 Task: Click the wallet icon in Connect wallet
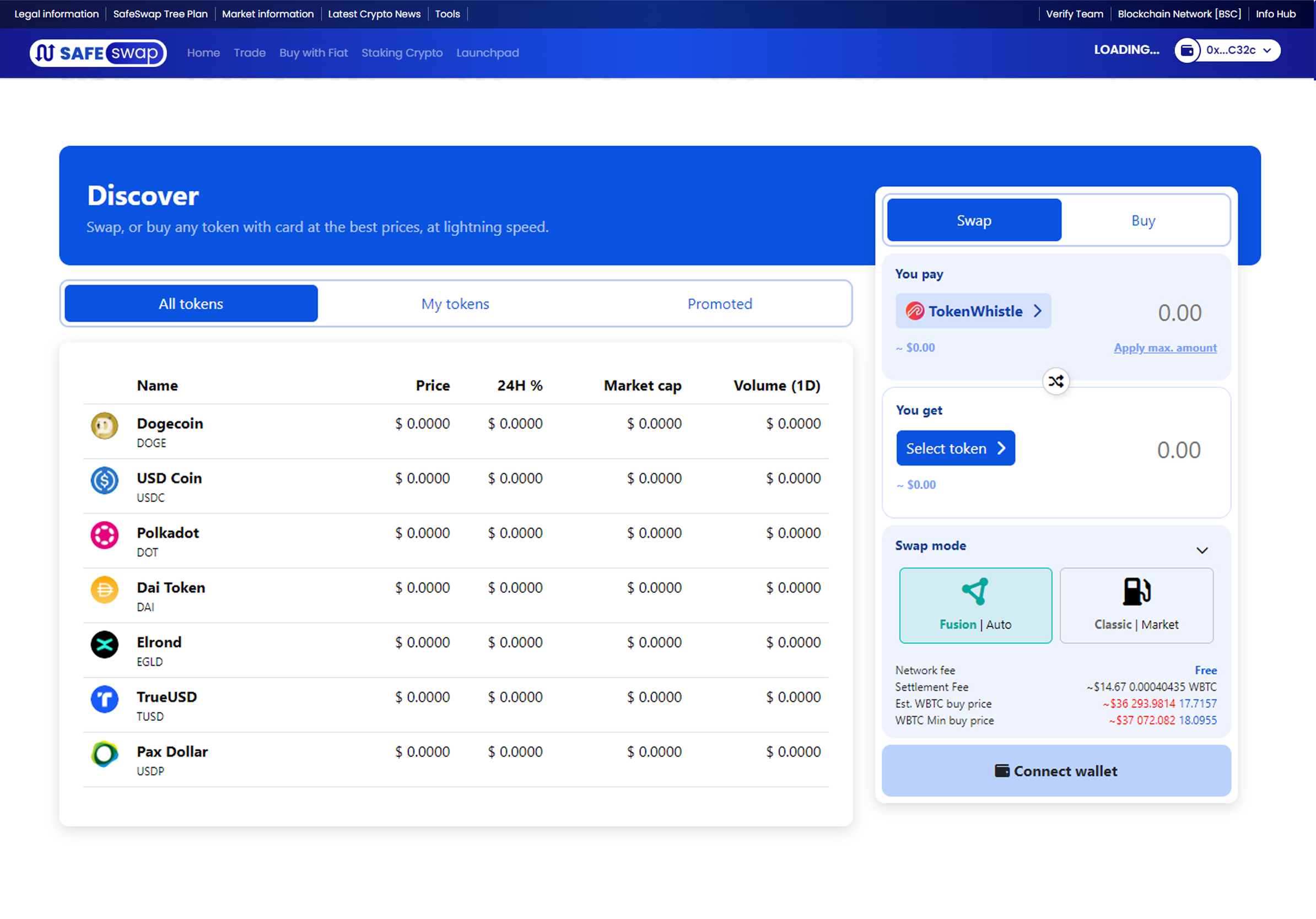coord(1002,771)
